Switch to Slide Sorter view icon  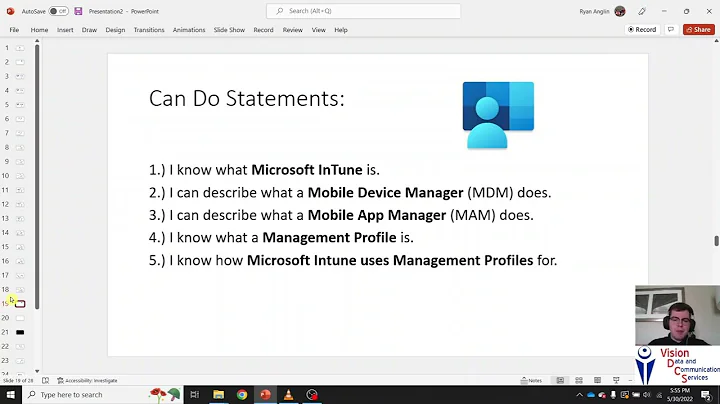click(x=579, y=381)
